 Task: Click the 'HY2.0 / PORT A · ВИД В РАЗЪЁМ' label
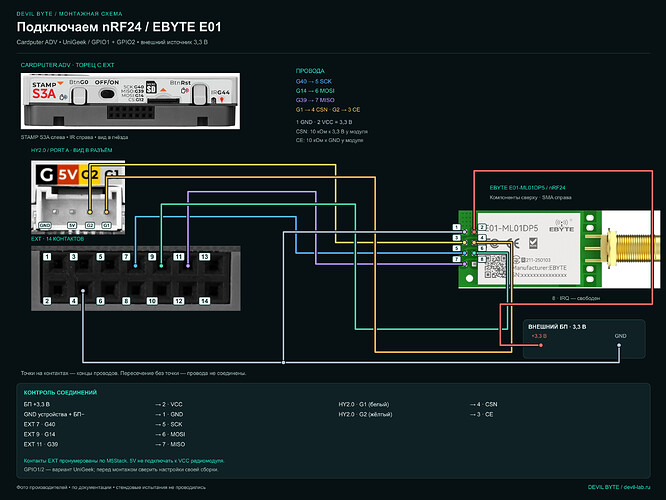[x=71, y=150]
